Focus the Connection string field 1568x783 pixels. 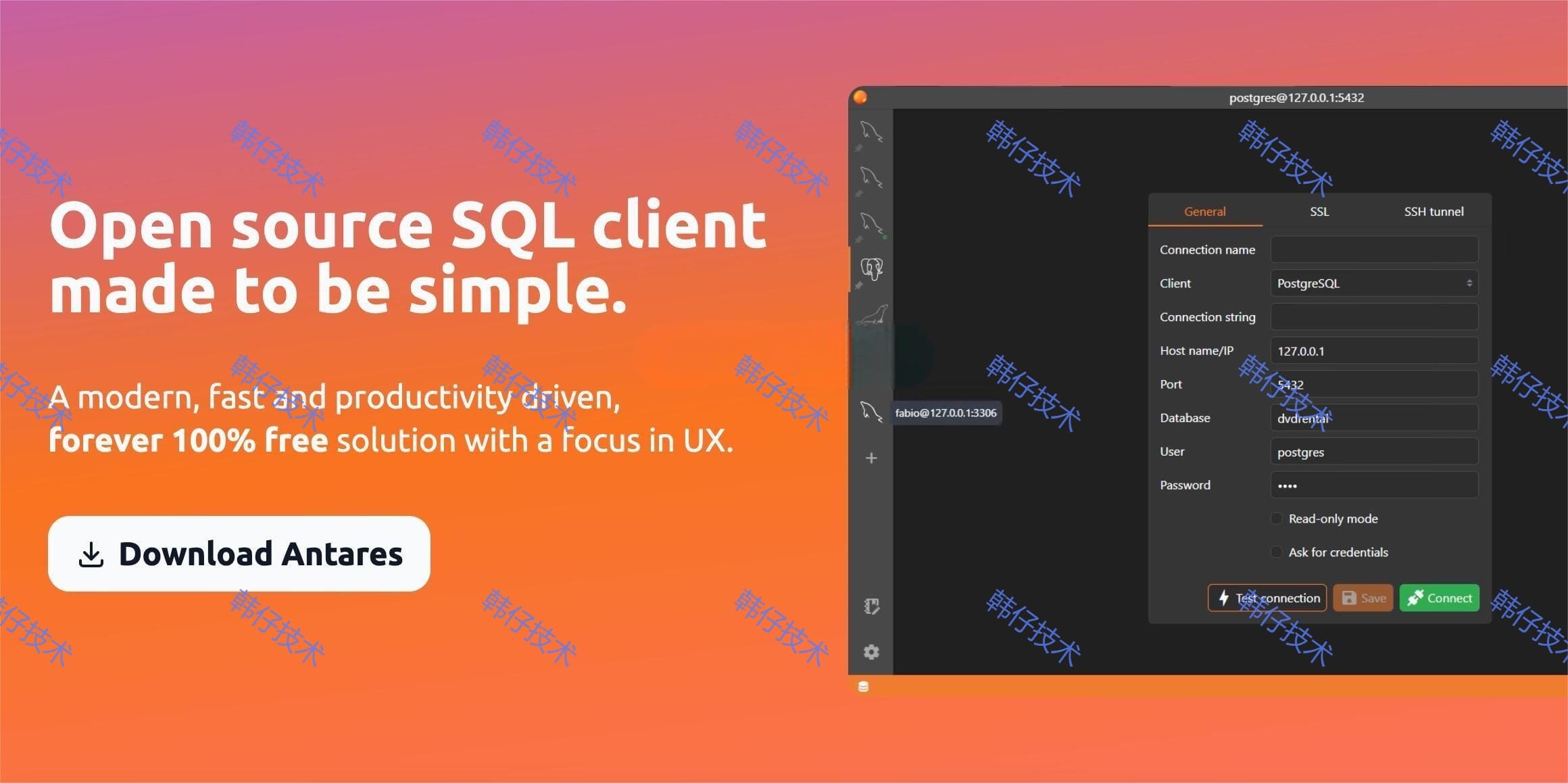click(x=1374, y=317)
